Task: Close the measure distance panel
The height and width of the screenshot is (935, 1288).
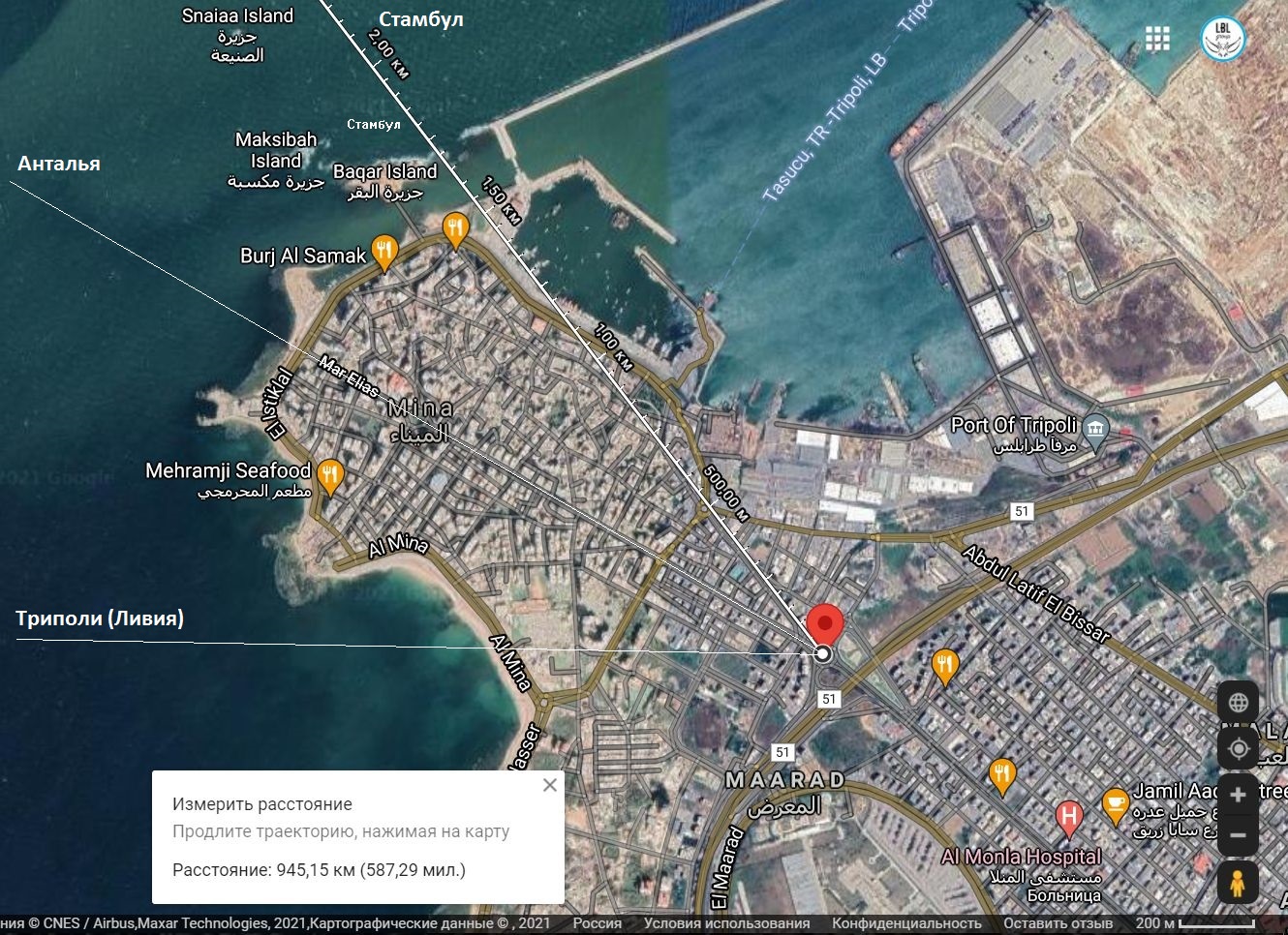Action: pyautogui.click(x=550, y=785)
